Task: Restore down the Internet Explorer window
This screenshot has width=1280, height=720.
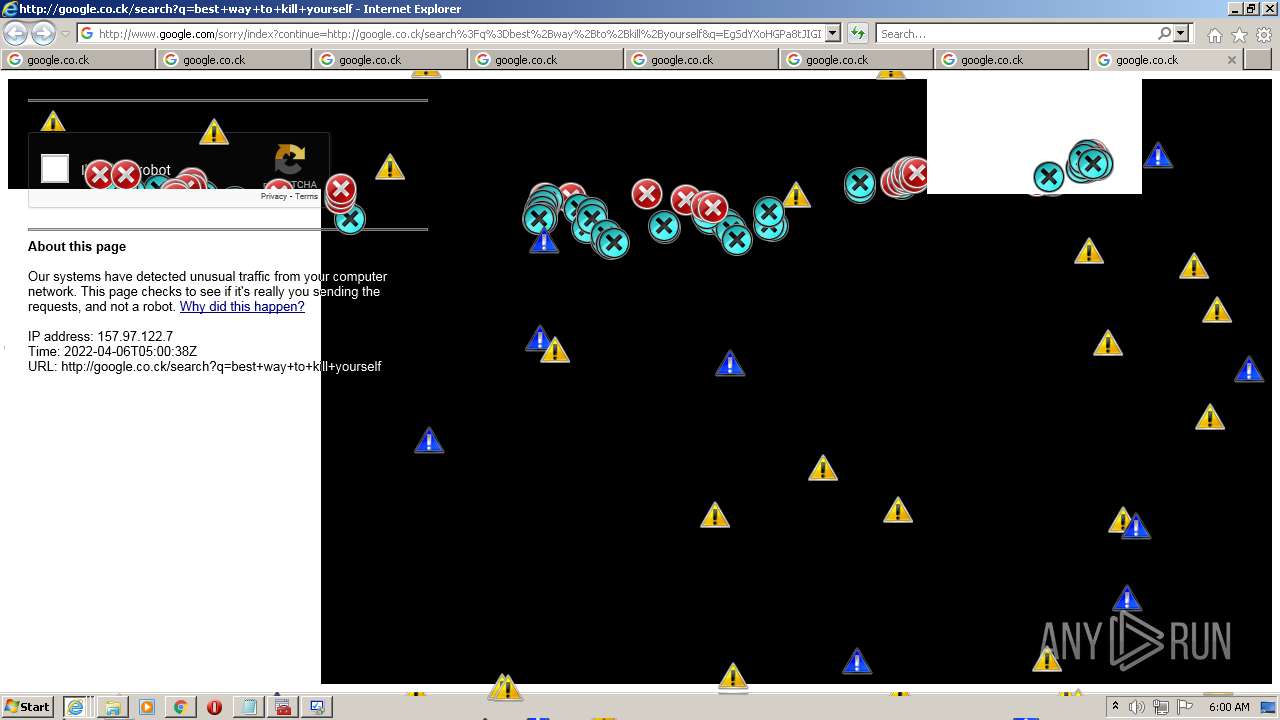Action: (1250, 9)
